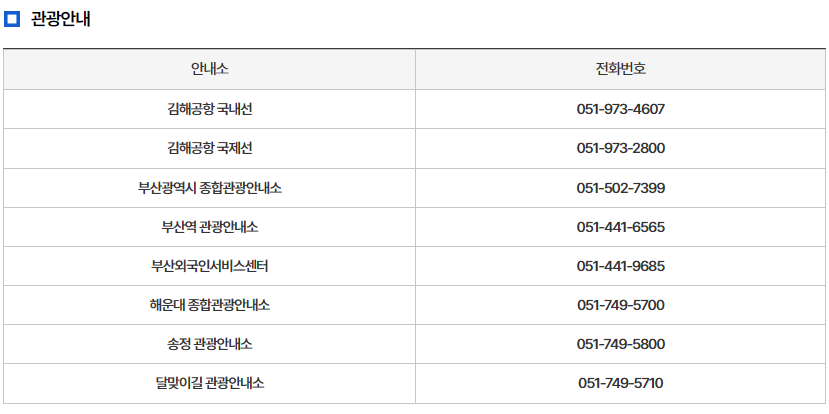829x414 pixels.
Task: Click phone number 051-749-5700
Action: (x=621, y=305)
